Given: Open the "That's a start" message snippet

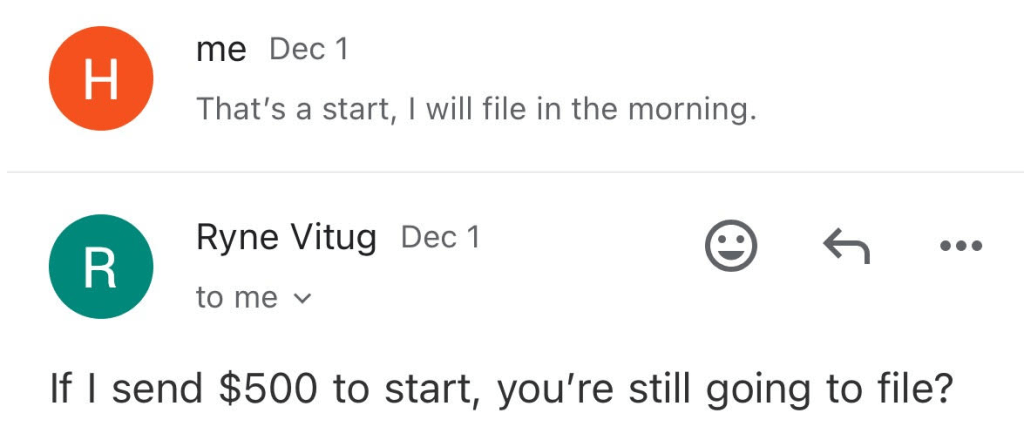Looking at the screenshot, I should 475,108.
